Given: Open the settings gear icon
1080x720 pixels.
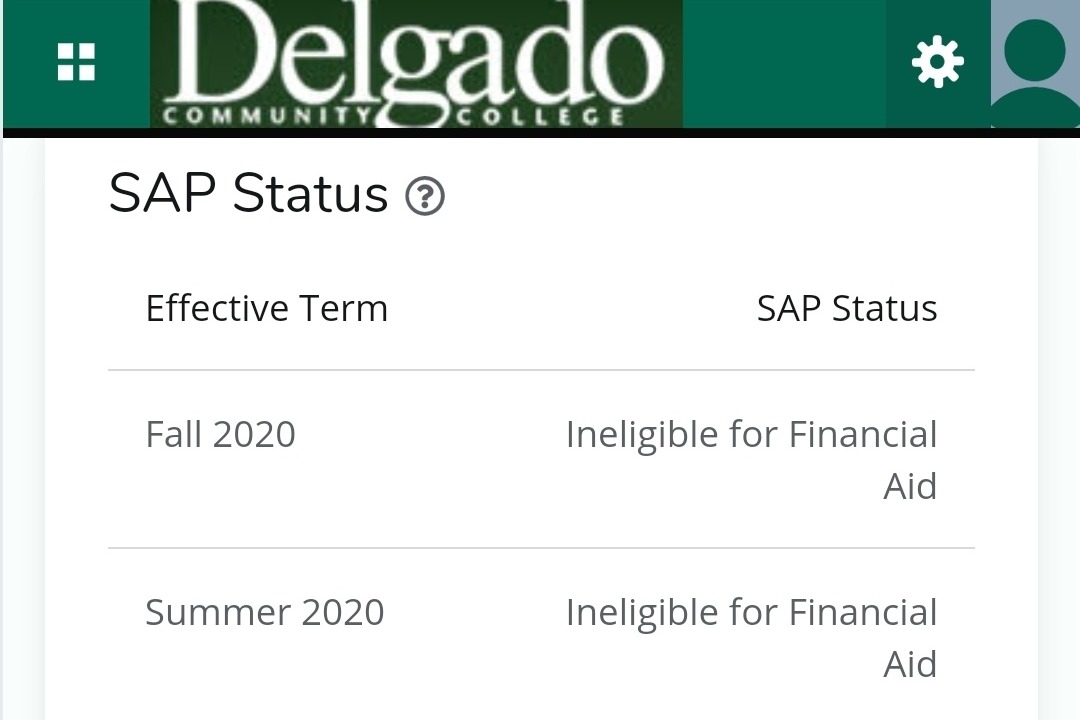Looking at the screenshot, I should coord(937,62).
